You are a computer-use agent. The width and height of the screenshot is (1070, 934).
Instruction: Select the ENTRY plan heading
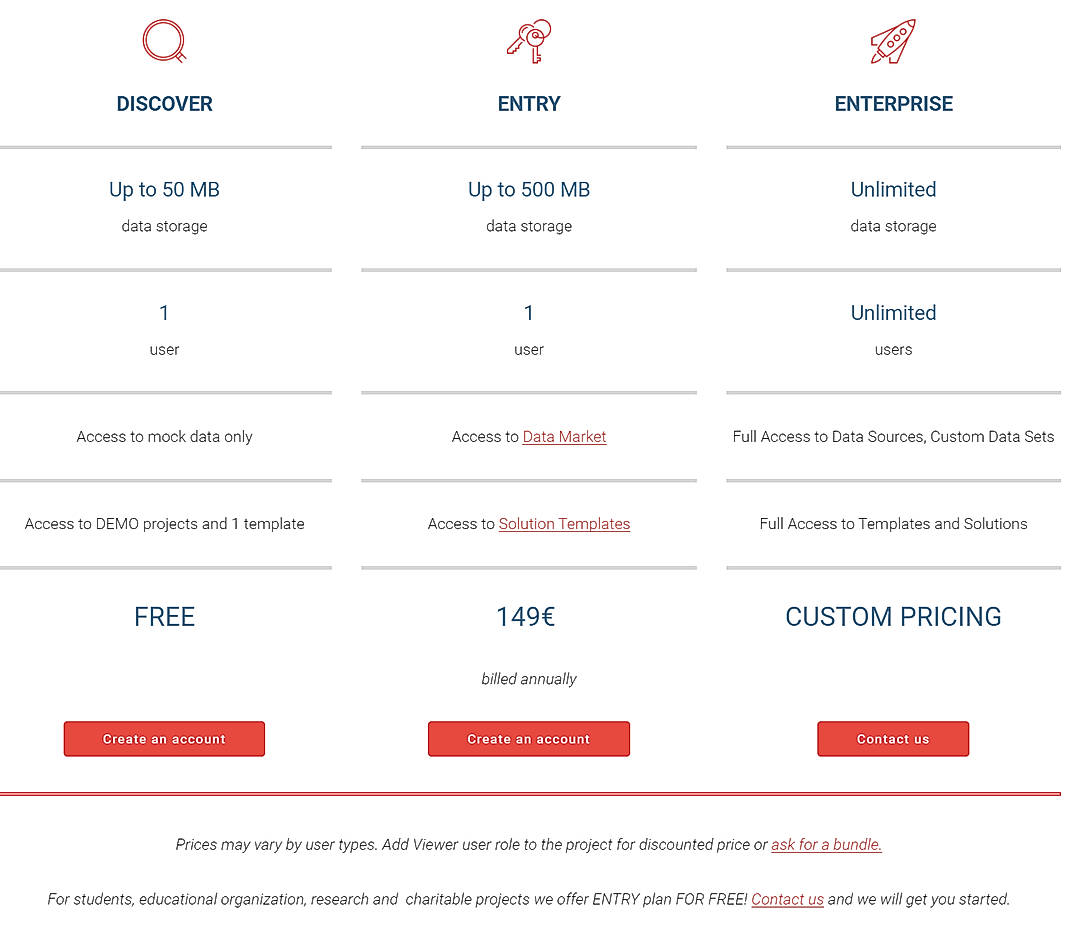529,103
